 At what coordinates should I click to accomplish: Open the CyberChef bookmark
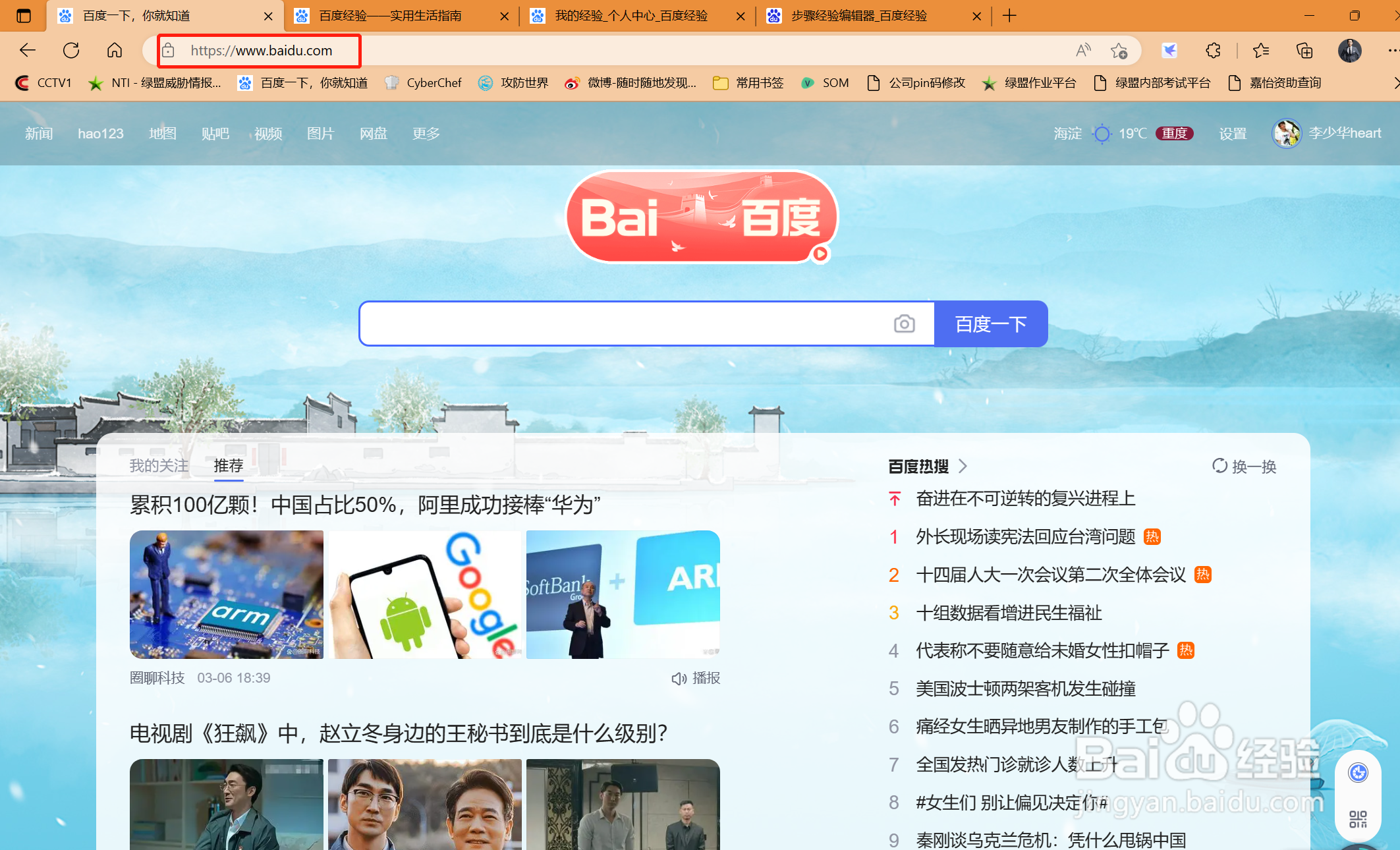click(x=423, y=82)
